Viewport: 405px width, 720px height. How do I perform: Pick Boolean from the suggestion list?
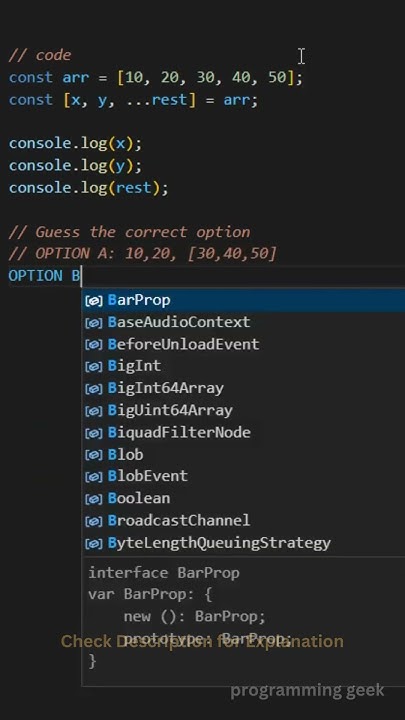(x=243, y=498)
